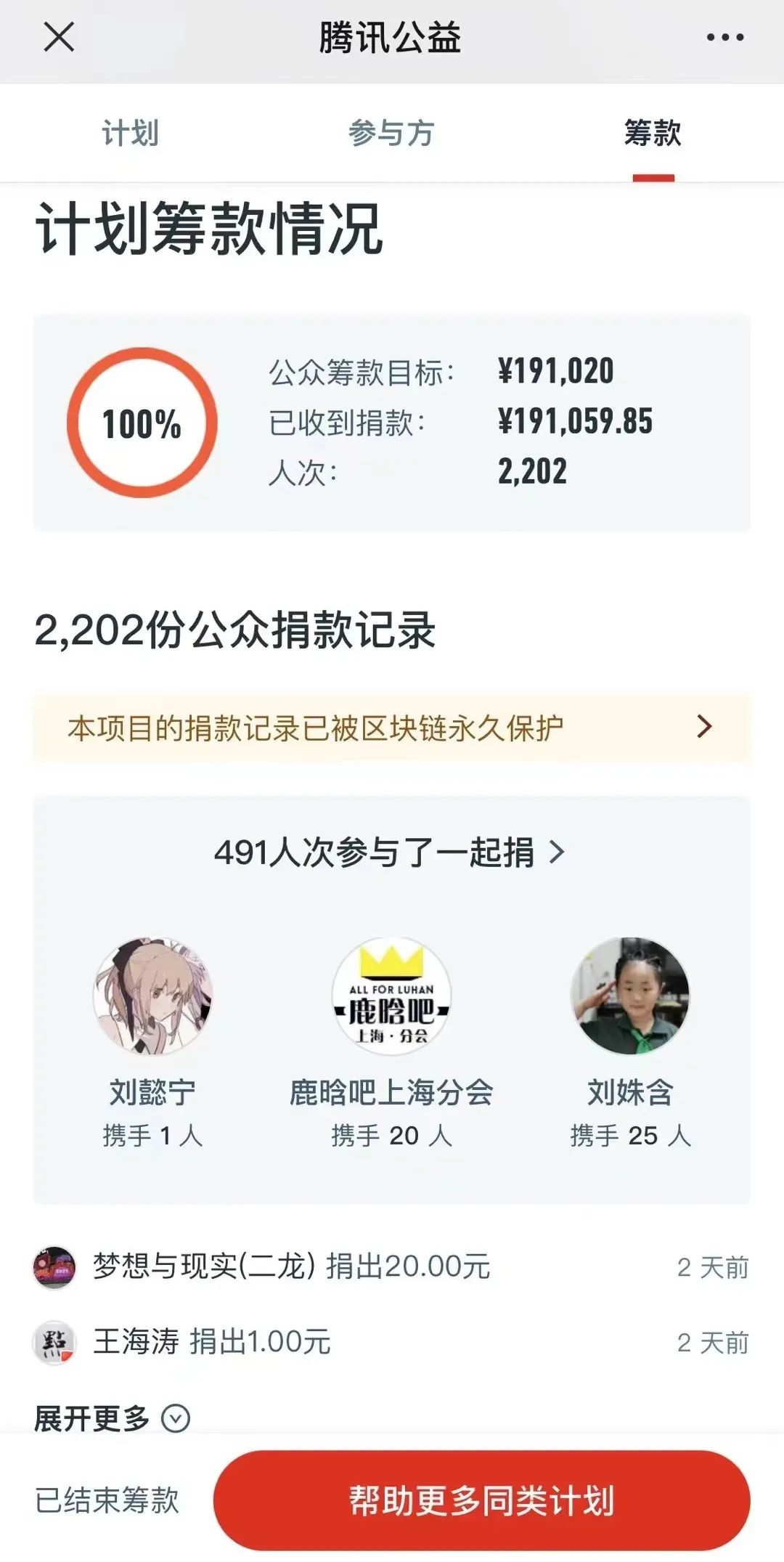This screenshot has height=1562, width=784.
Task: Select the 筹款 tab
Action: [653, 134]
